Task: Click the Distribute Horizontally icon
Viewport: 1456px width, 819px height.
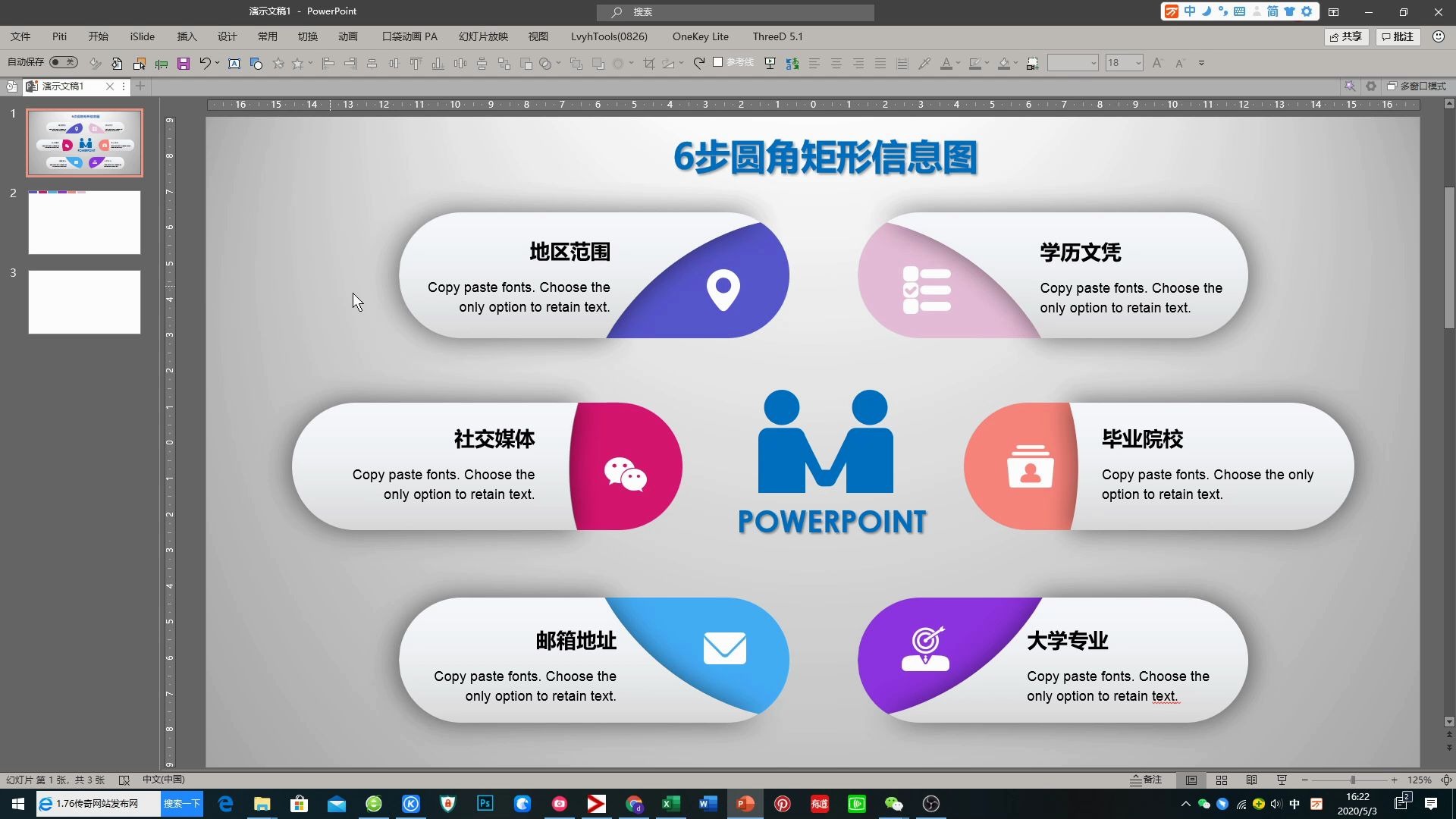Action: click(460, 64)
